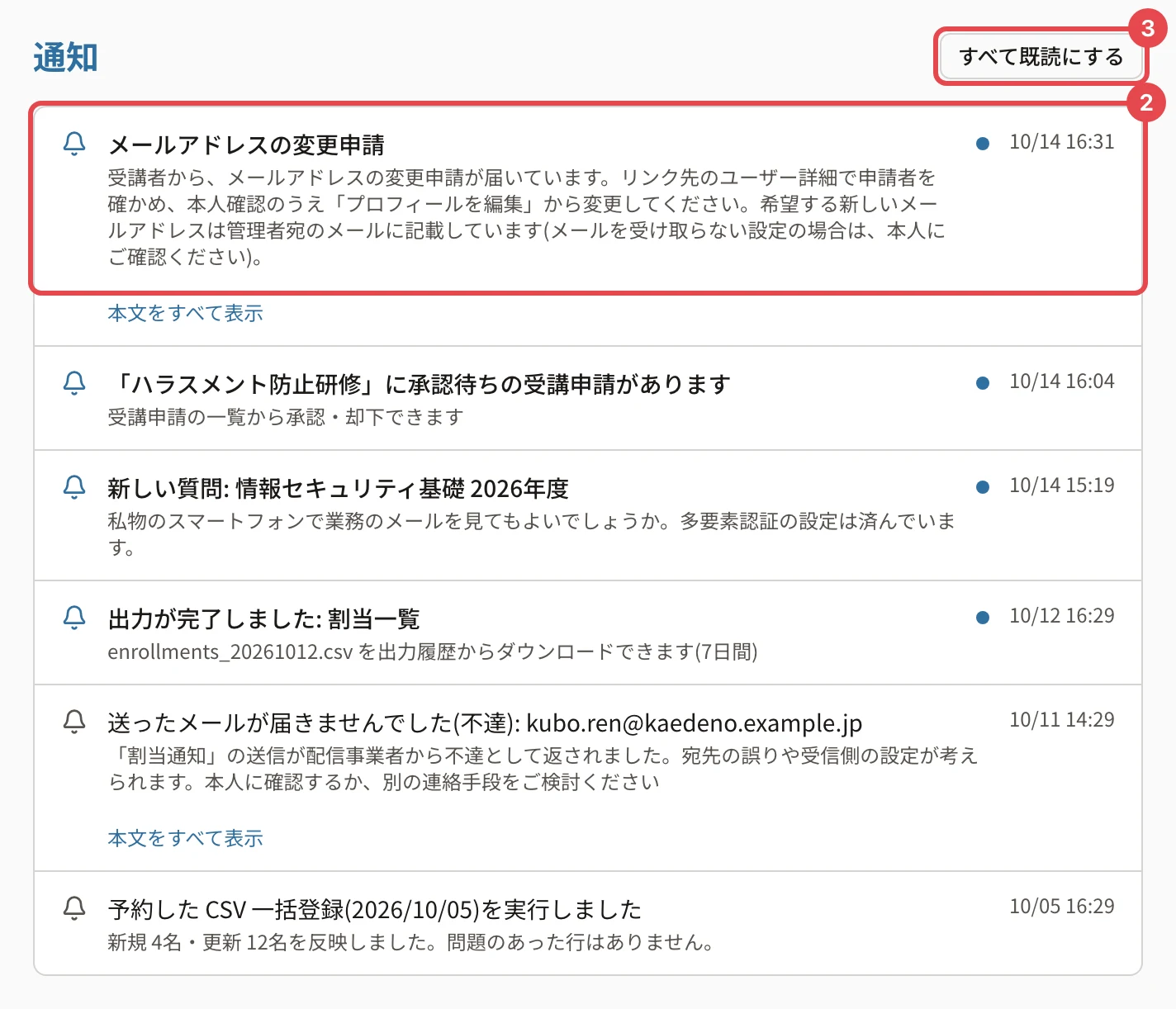Click the 通知 page heading
Viewport: 1176px width, 1009px height.
click(65, 57)
